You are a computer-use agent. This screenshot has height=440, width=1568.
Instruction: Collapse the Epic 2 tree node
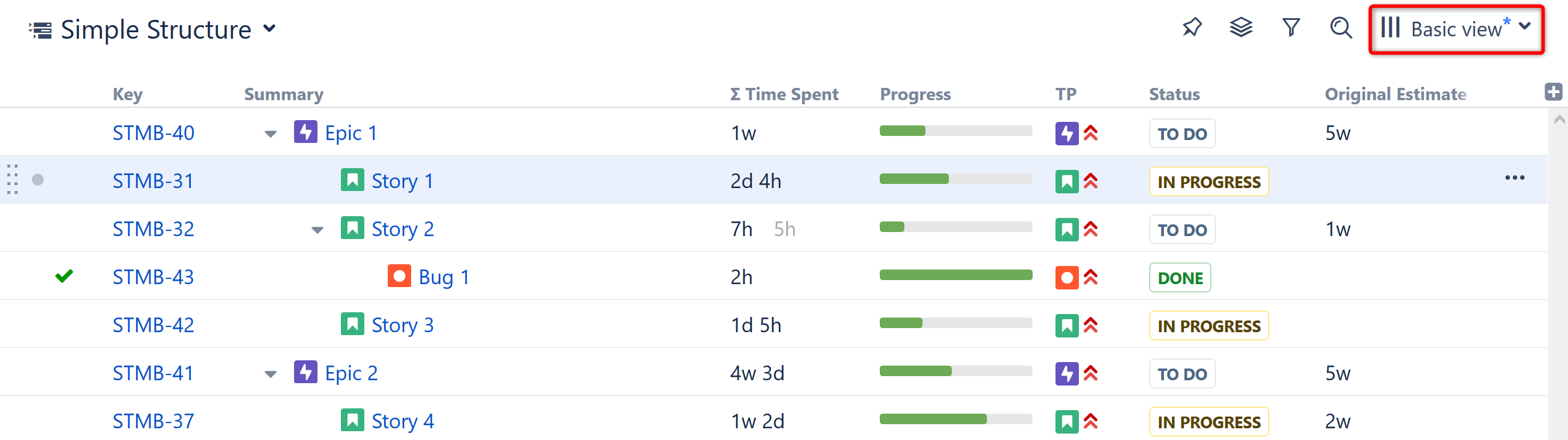(271, 374)
